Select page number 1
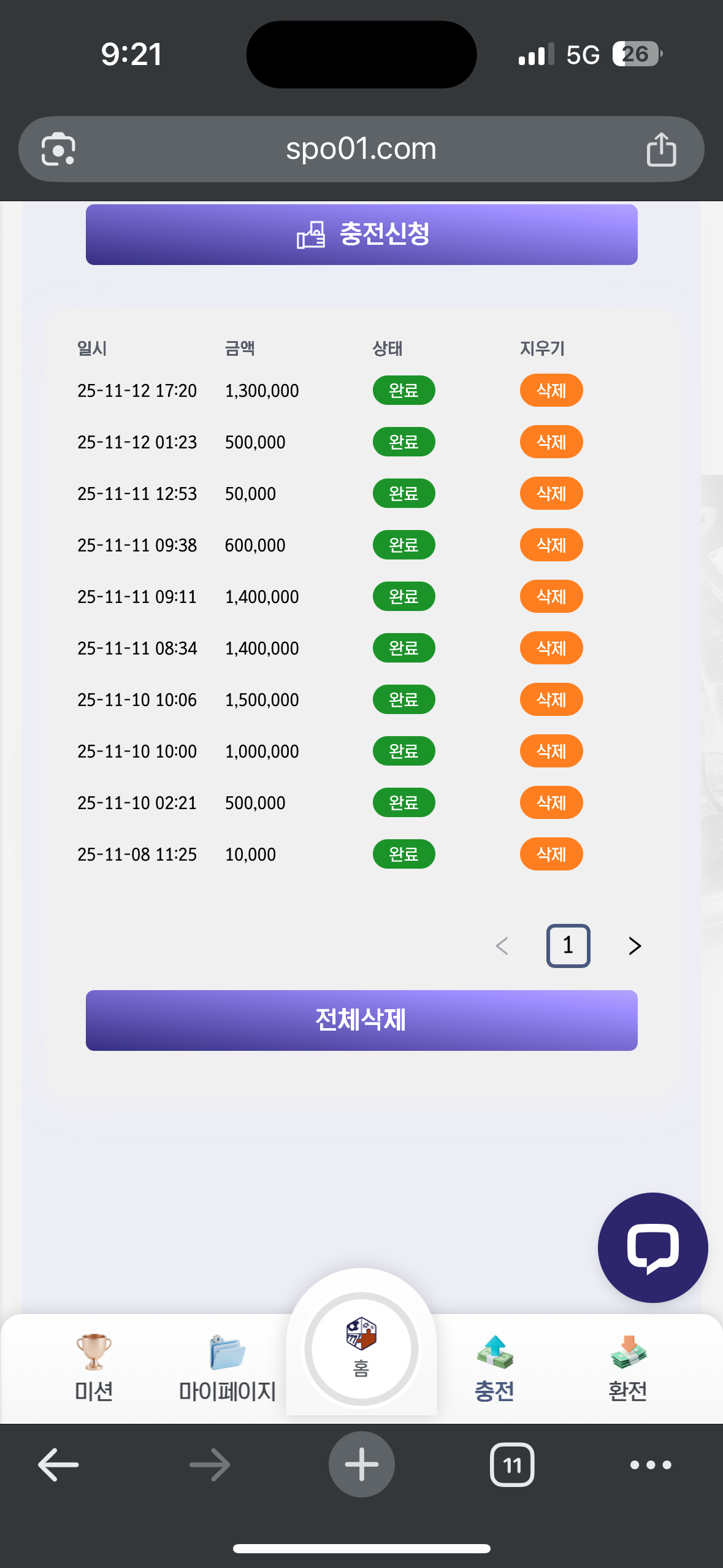723x1568 pixels. click(568, 946)
